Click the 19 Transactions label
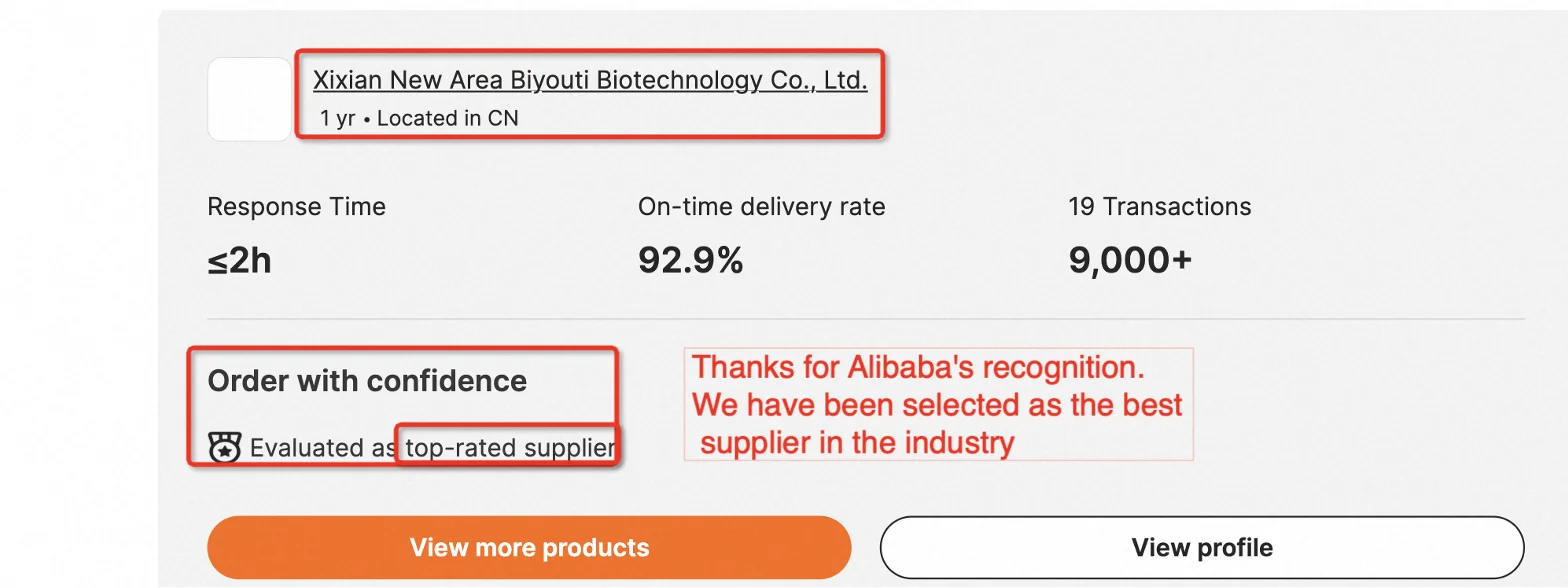 1159,207
